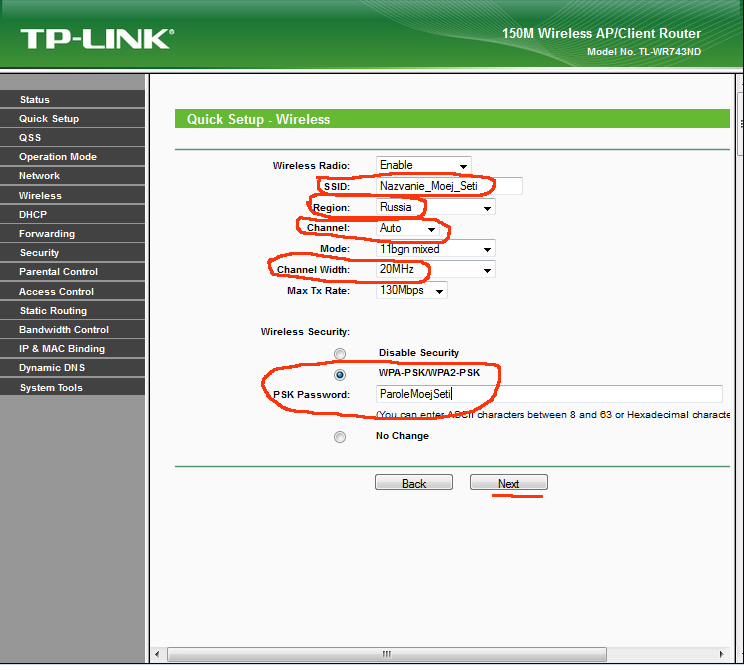Click the PSK Password field
Screen dimensions: 744x670
(x=549, y=394)
